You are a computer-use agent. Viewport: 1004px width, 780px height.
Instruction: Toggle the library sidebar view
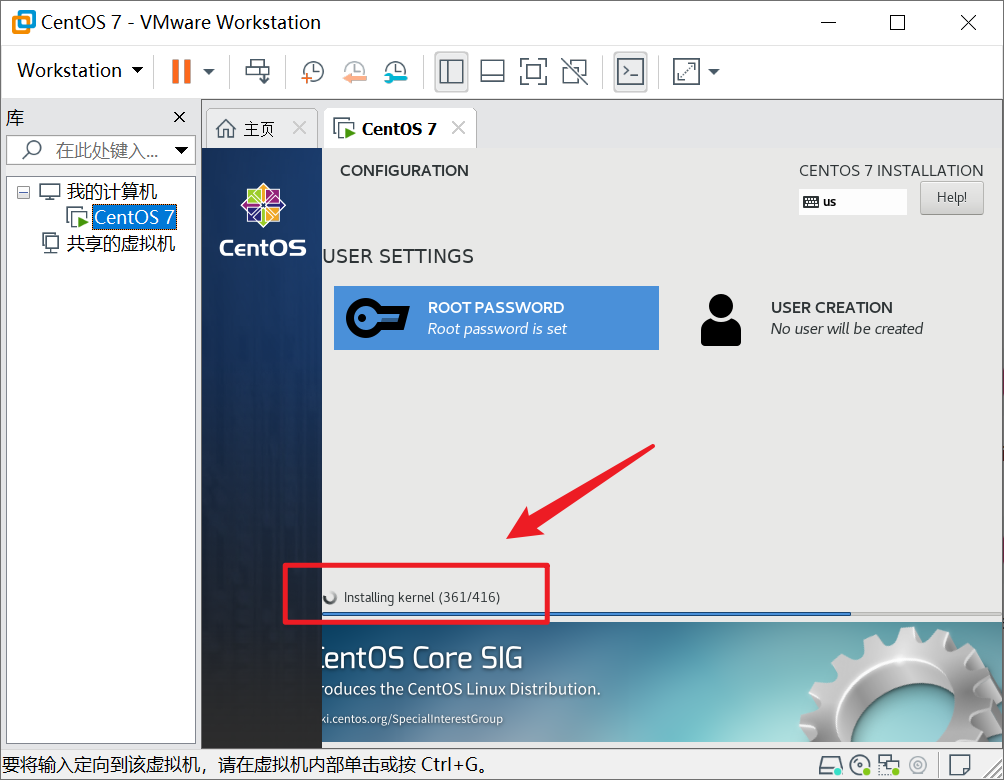click(451, 71)
